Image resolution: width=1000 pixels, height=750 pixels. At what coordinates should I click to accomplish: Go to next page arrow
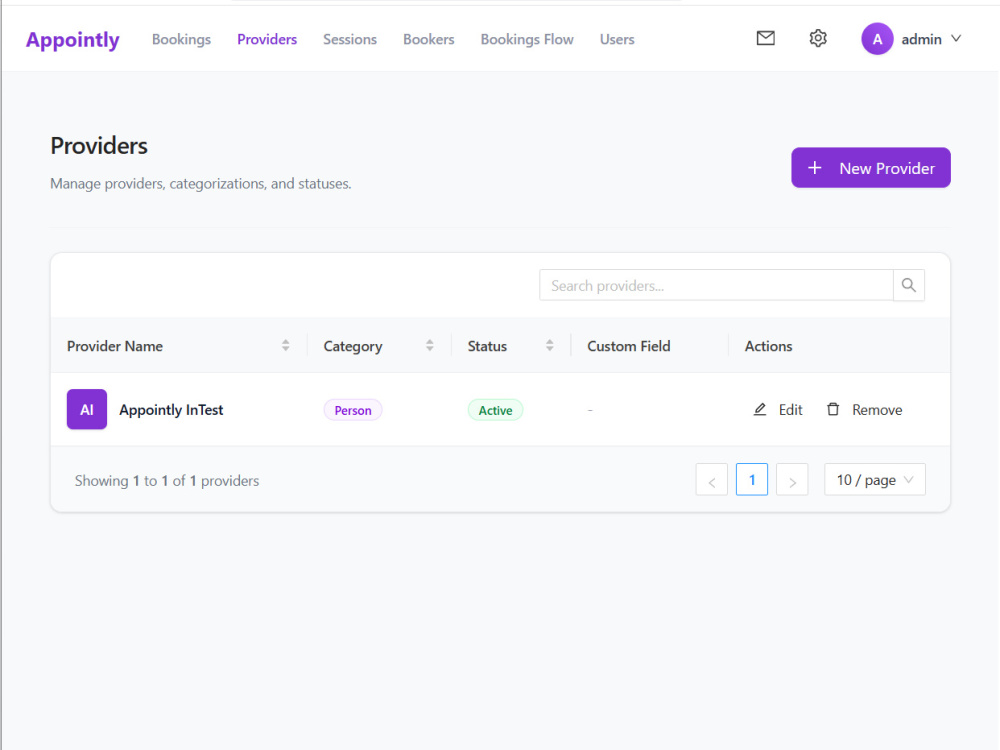792,480
